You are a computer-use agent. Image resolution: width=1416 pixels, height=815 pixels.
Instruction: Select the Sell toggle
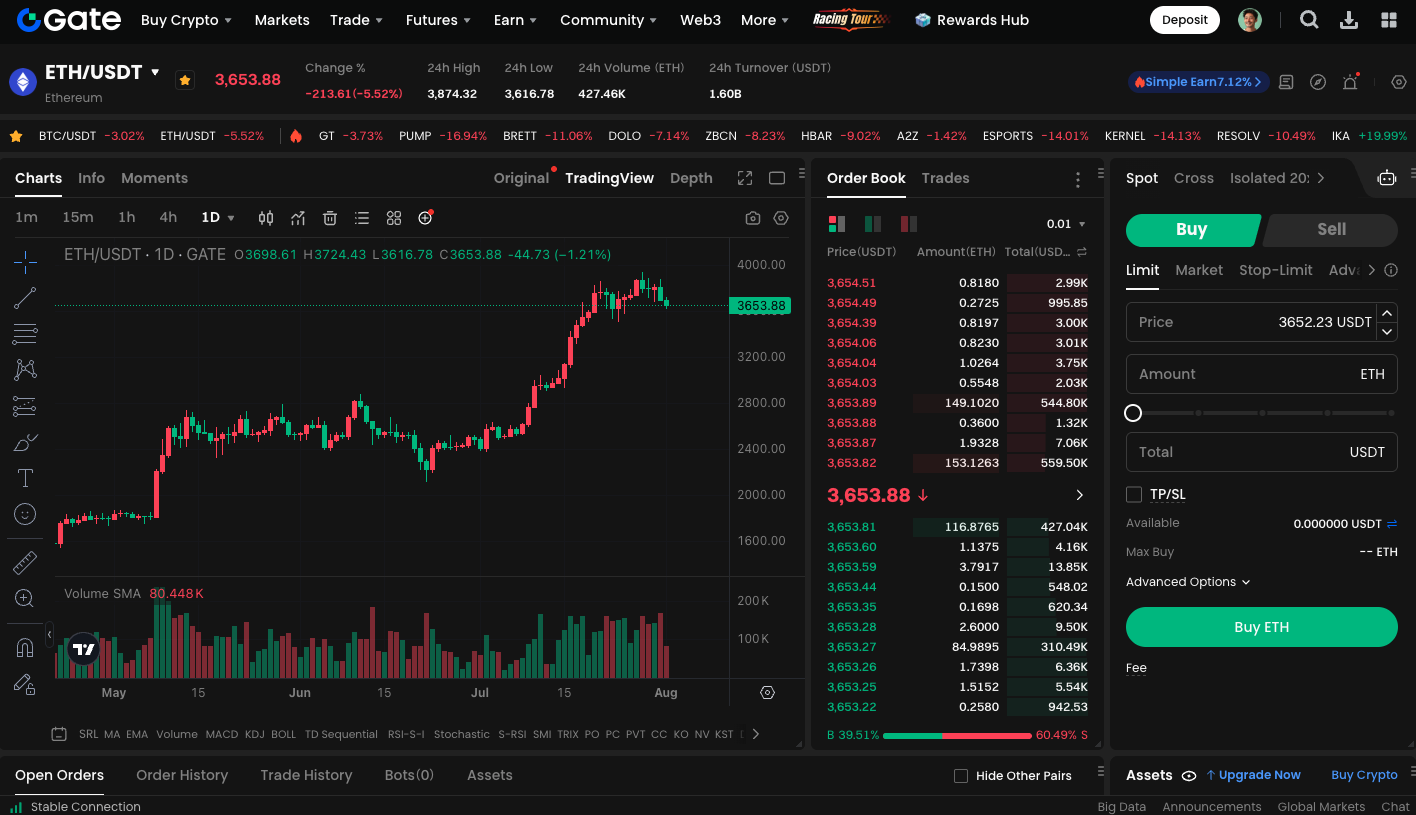click(x=1331, y=229)
